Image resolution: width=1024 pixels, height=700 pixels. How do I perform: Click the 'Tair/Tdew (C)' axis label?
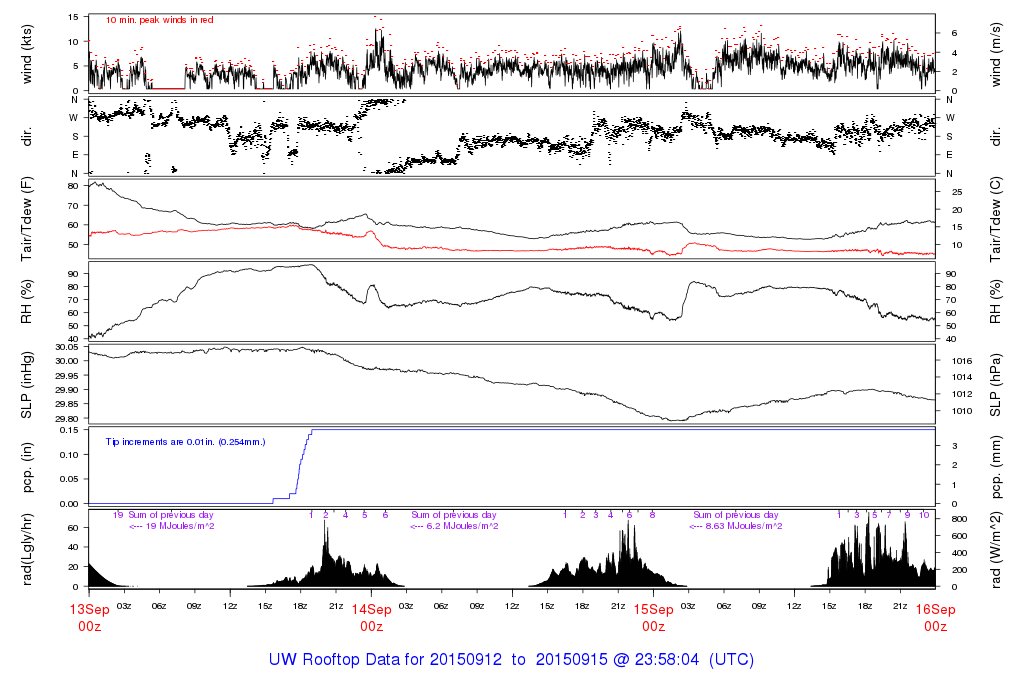pyautogui.click(x=995, y=219)
